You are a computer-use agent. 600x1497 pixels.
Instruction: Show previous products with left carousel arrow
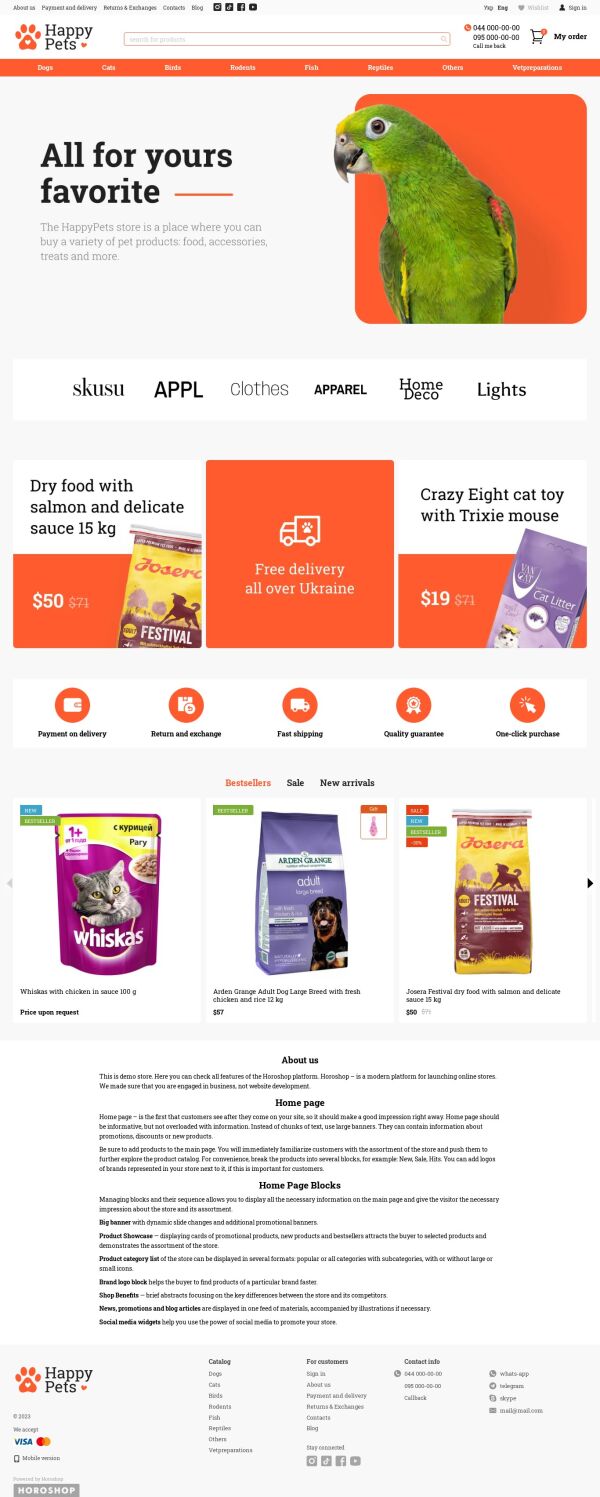tap(9, 883)
